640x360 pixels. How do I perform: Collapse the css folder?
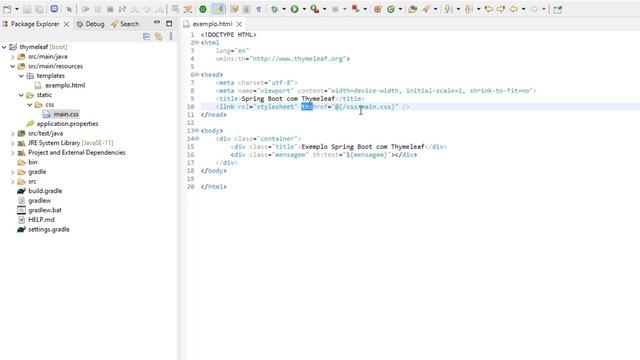(x=30, y=105)
